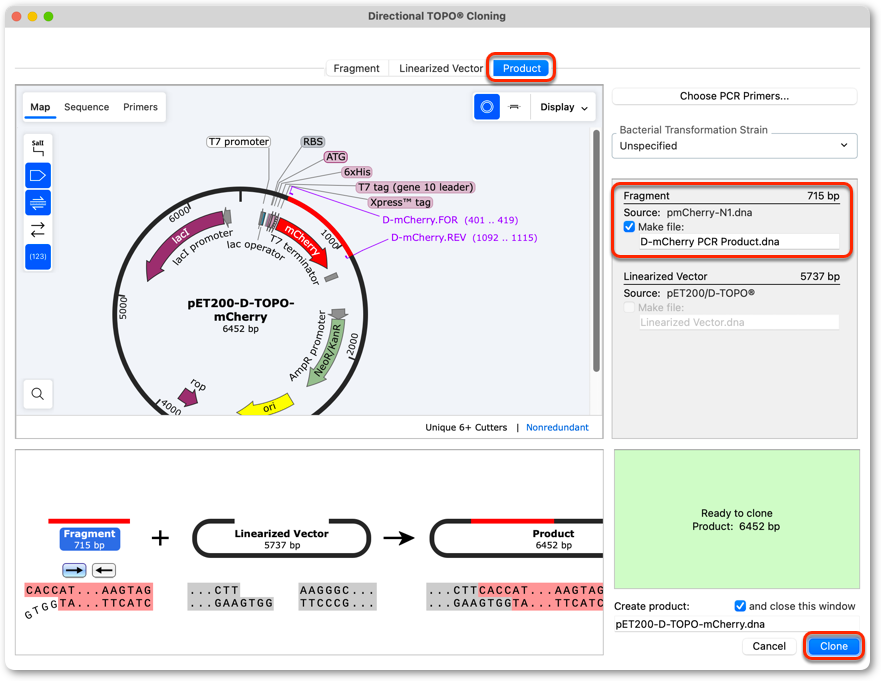Click the T7 promoter label
This screenshot has width=881, height=681.
click(x=239, y=142)
